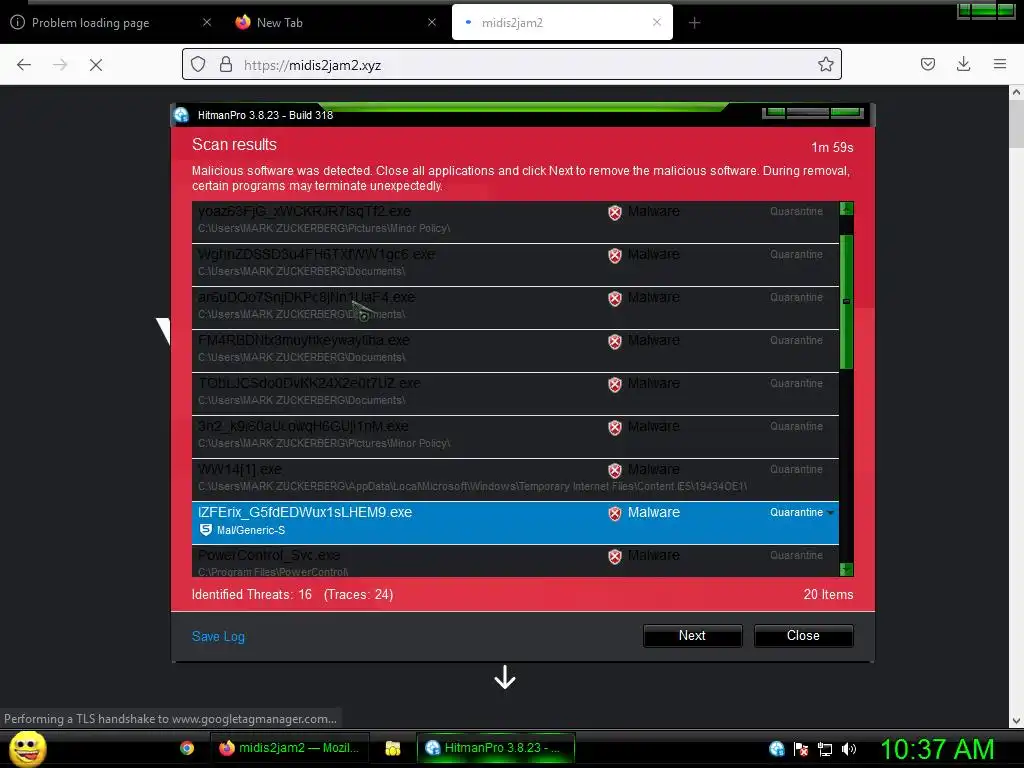
Task: Open Save to Pocket icon
Action: click(x=927, y=64)
